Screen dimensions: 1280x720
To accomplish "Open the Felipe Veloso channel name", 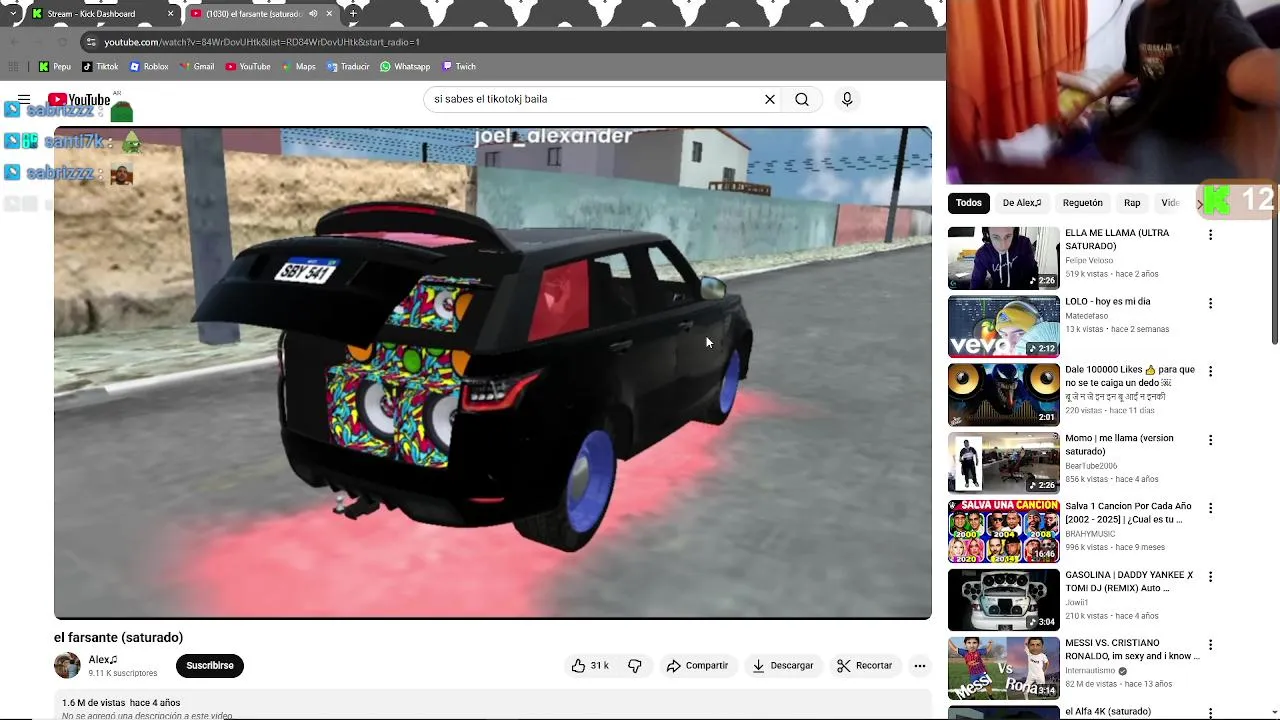I will click(x=1091, y=260).
